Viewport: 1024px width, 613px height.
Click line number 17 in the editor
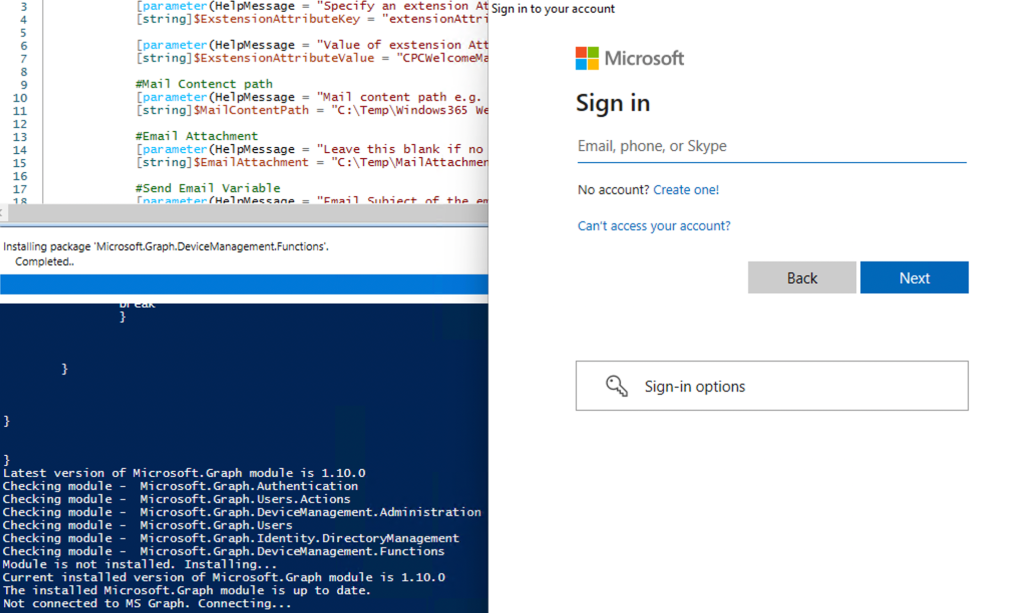coord(20,189)
